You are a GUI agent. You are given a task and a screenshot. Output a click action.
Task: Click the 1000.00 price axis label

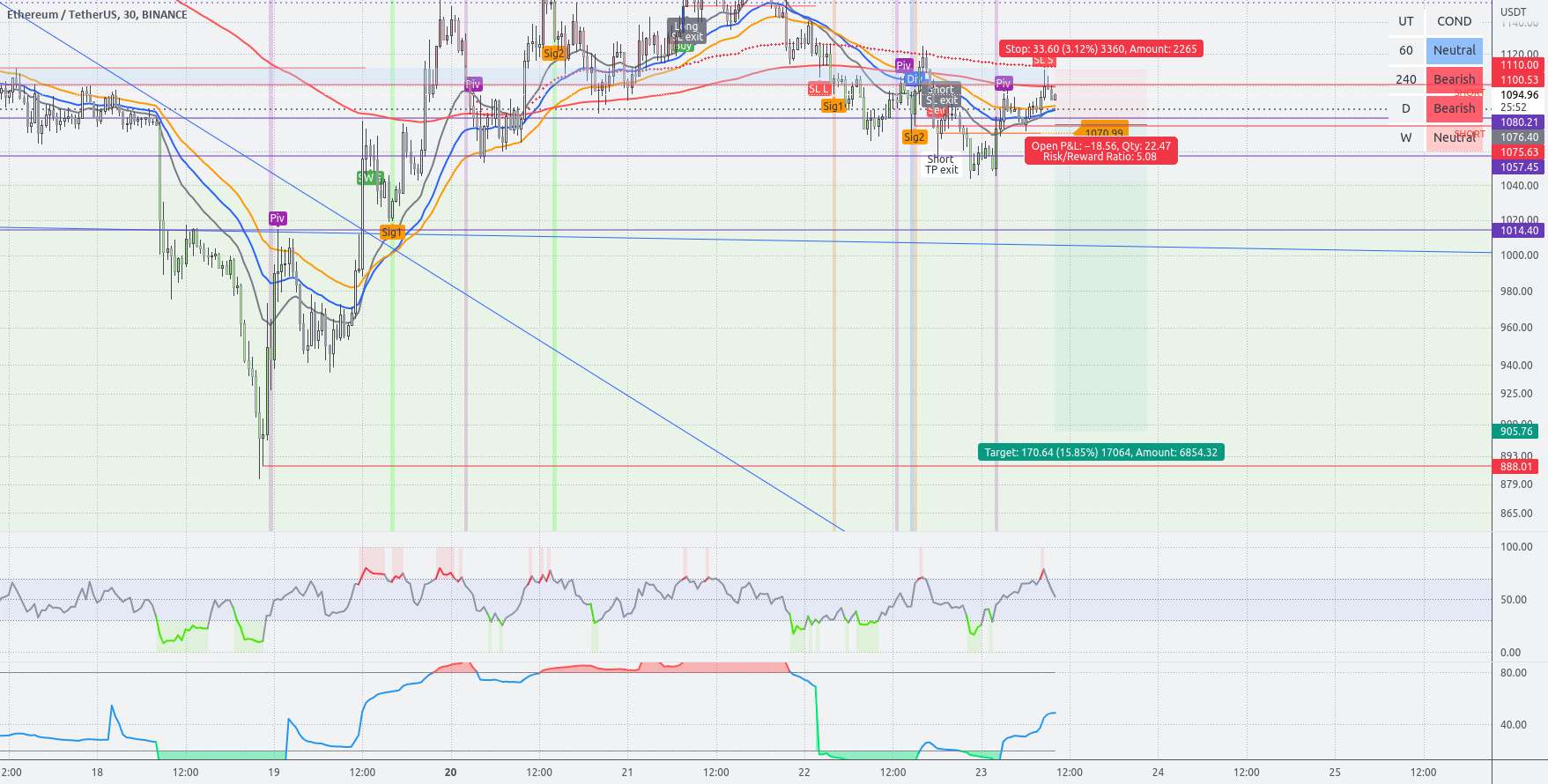click(x=1520, y=255)
